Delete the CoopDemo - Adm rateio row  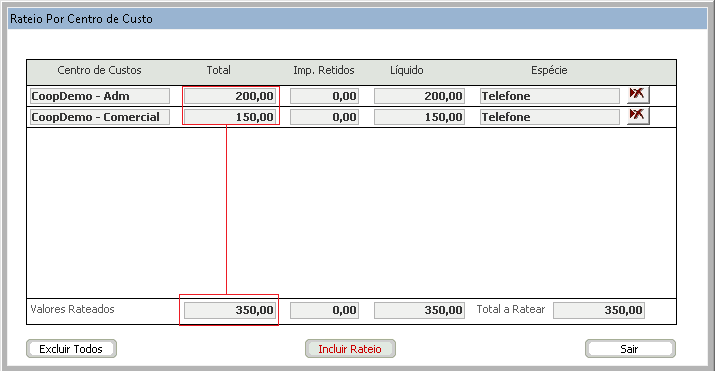point(638,95)
